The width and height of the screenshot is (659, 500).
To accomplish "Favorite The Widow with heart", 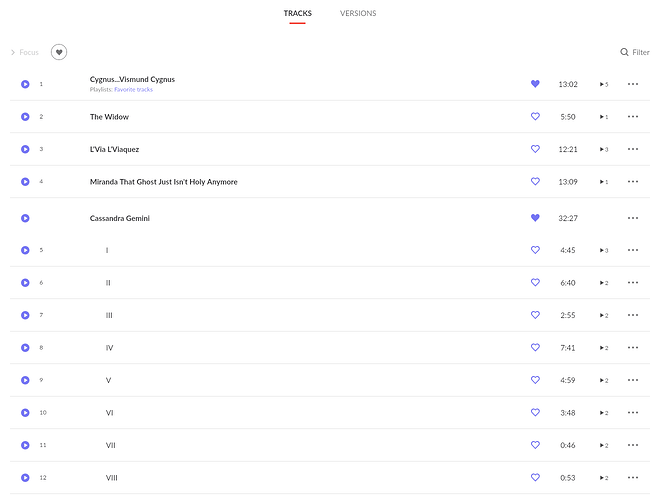I will pyautogui.click(x=535, y=116).
